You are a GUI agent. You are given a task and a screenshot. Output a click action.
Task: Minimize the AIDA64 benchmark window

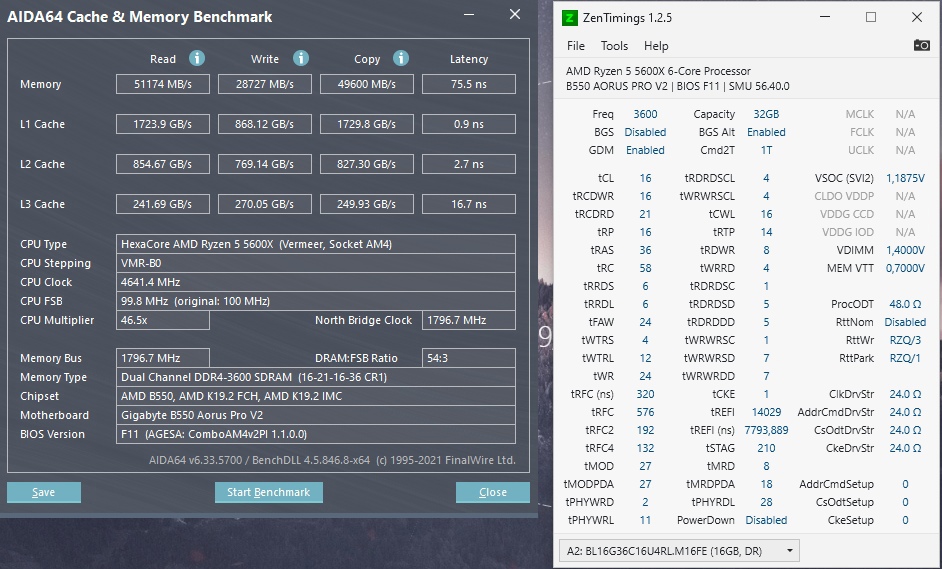469,14
